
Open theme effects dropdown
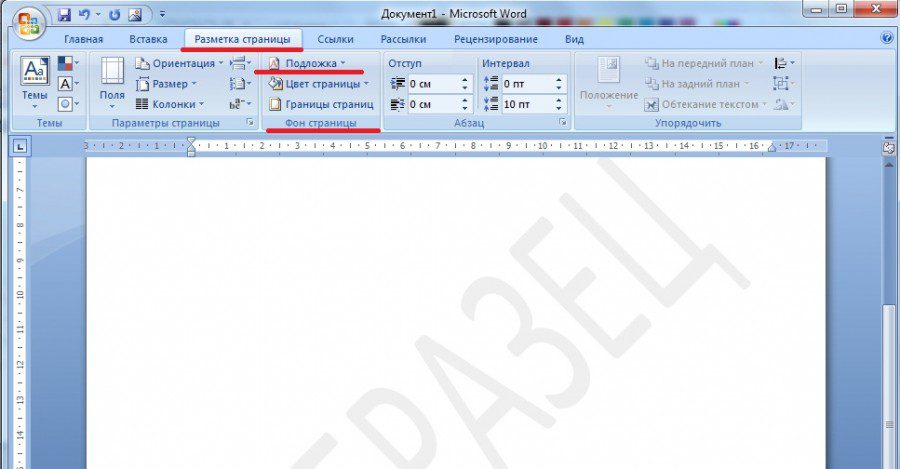click(68, 104)
